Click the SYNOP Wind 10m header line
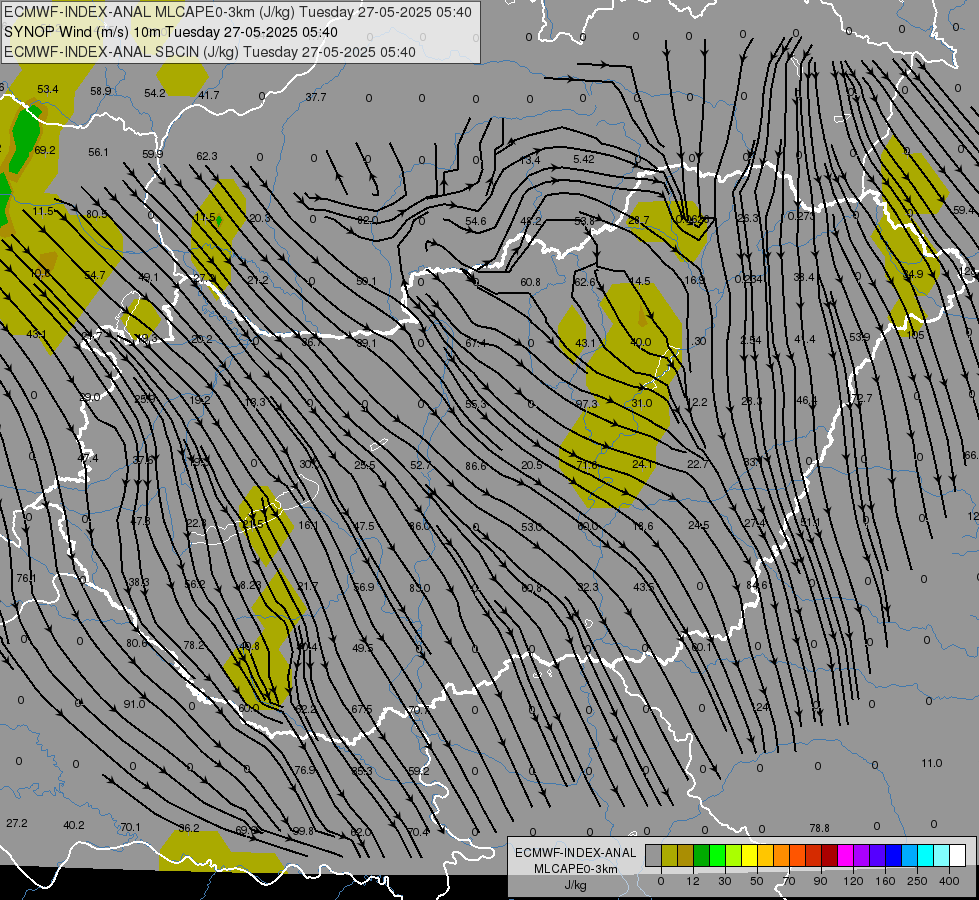Viewport: 979px width, 900px height. point(170,32)
